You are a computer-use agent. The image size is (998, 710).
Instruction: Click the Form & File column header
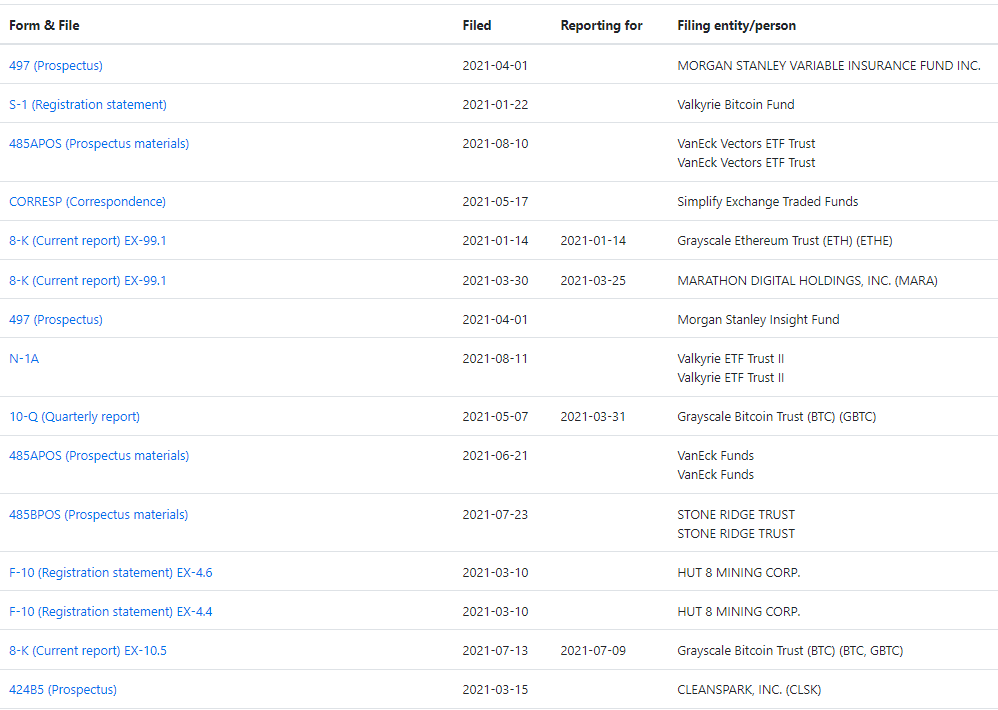tap(45, 25)
